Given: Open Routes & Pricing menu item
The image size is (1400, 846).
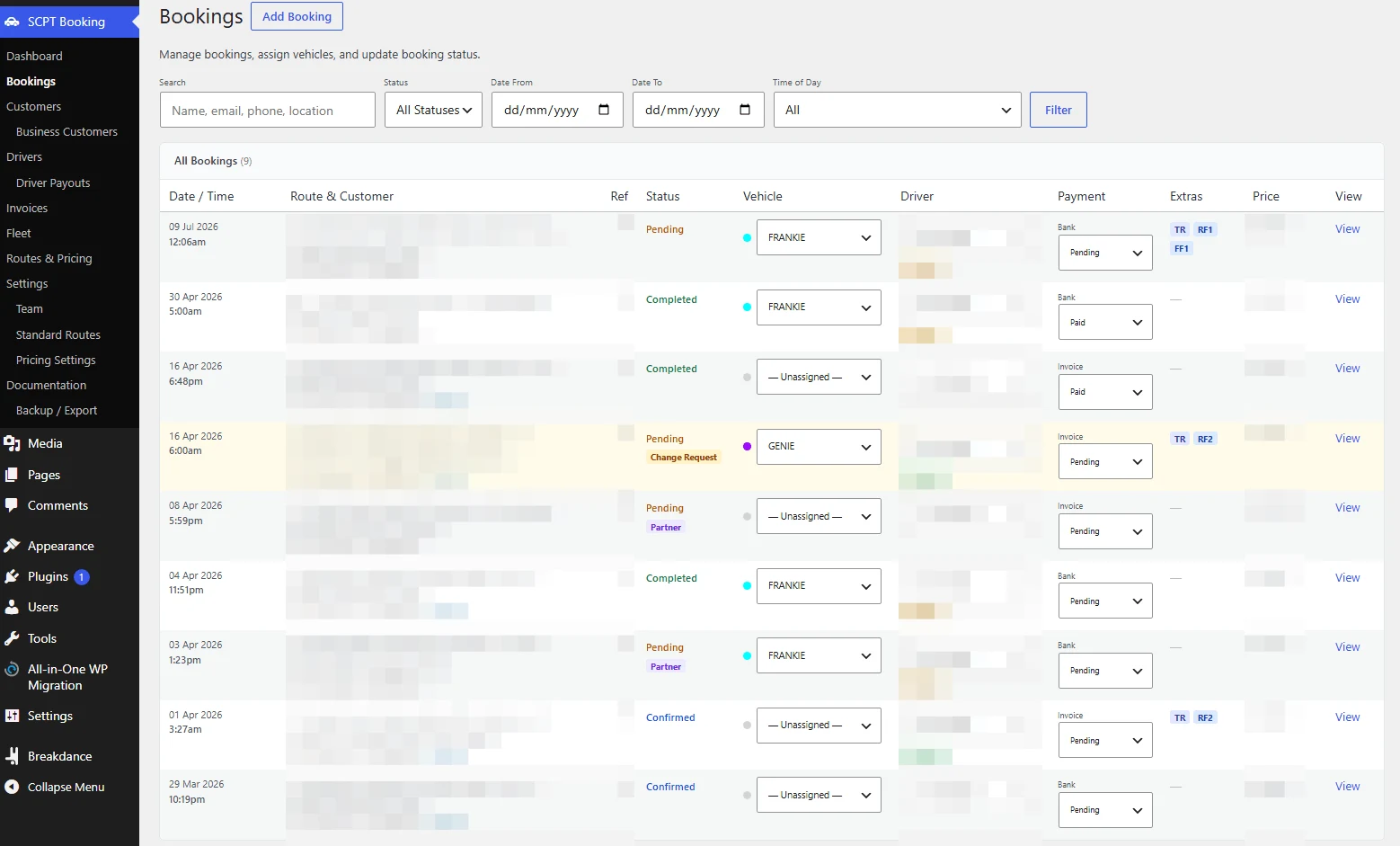Looking at the screenshot, I should click(49, 258).
